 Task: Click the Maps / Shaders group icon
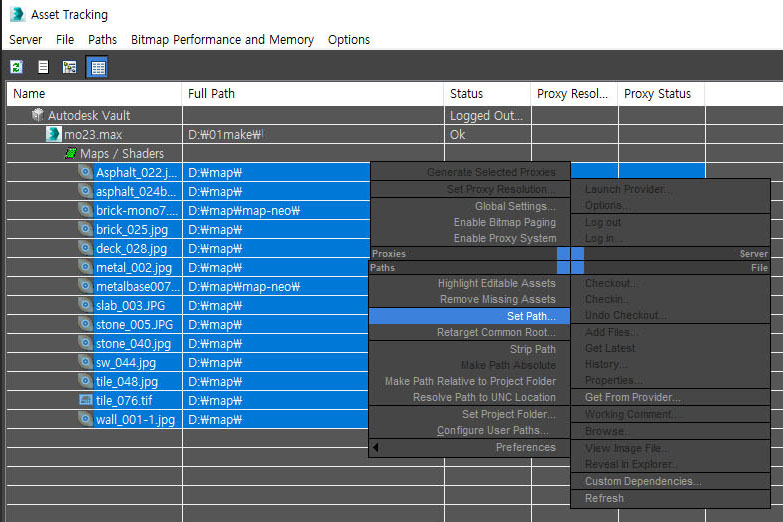tap(71, 153)
